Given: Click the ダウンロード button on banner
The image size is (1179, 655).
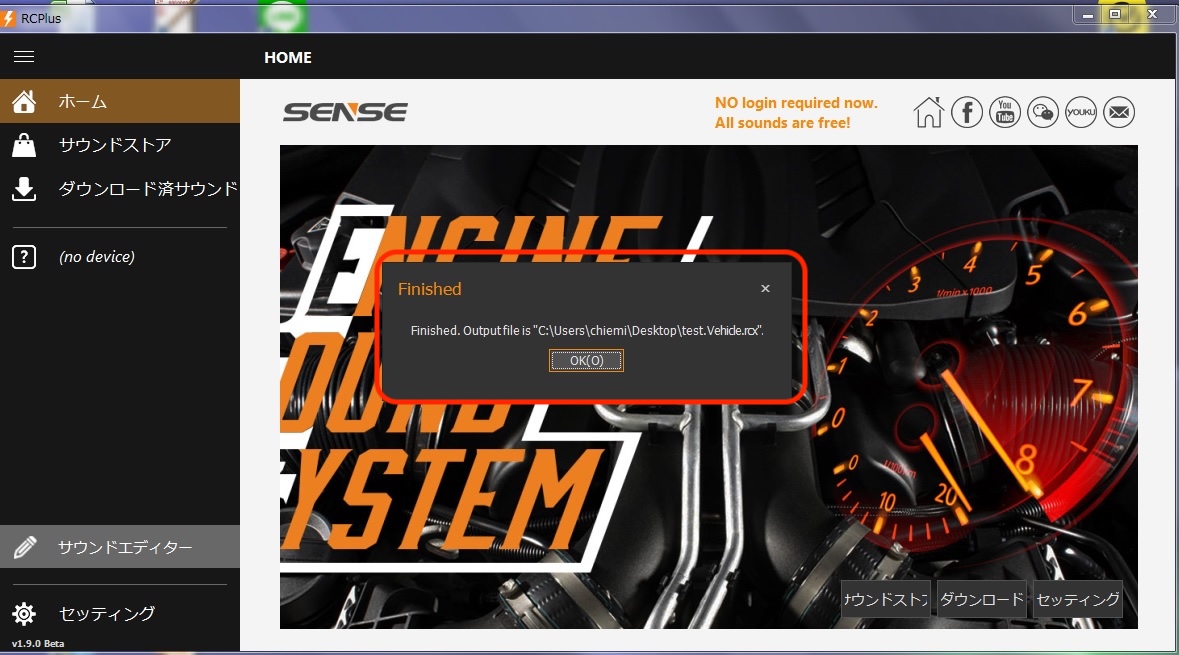Looking at the screenshot, I should pyautogui.click(x=982, y=600).
